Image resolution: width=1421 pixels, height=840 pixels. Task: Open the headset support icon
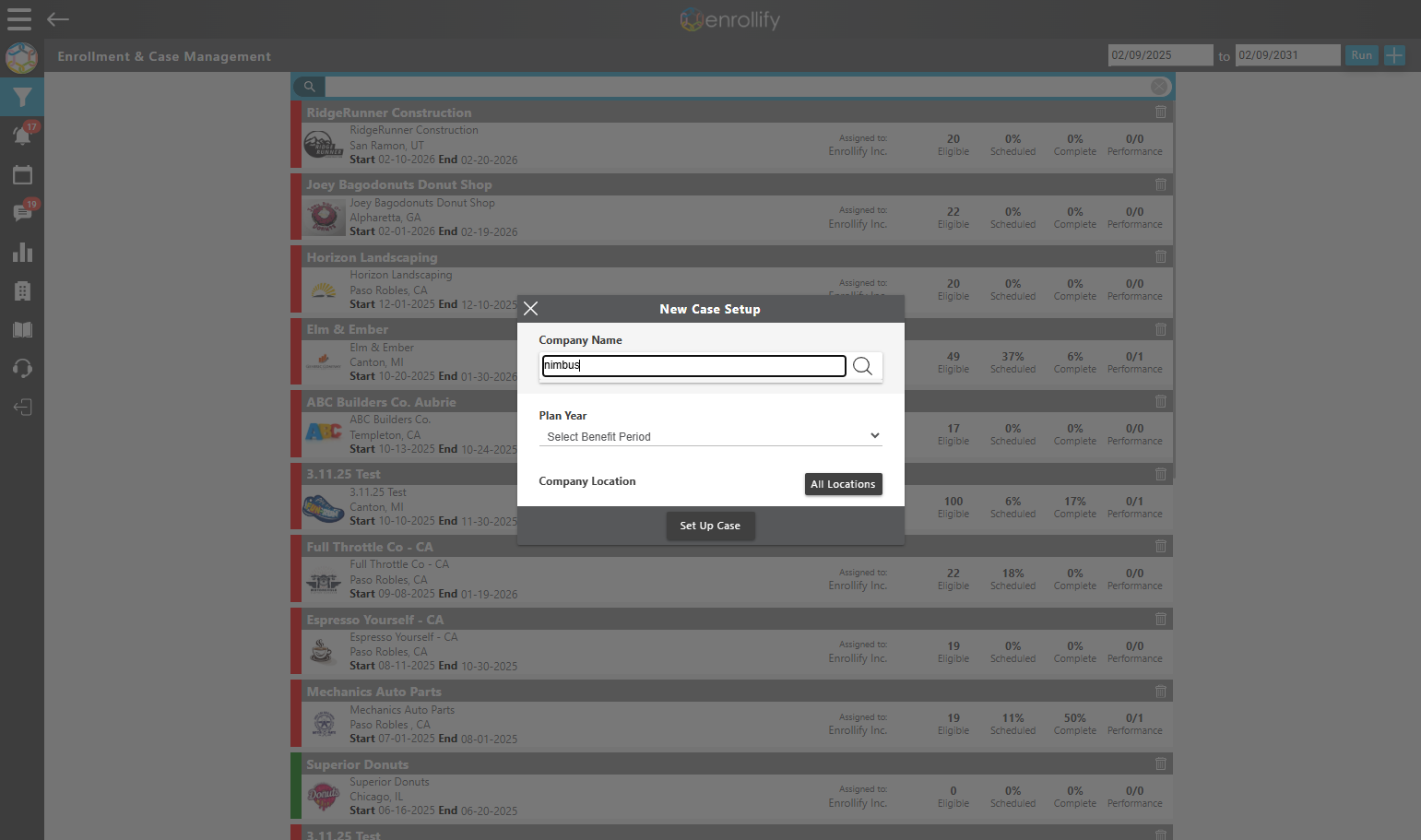[22, 368]
